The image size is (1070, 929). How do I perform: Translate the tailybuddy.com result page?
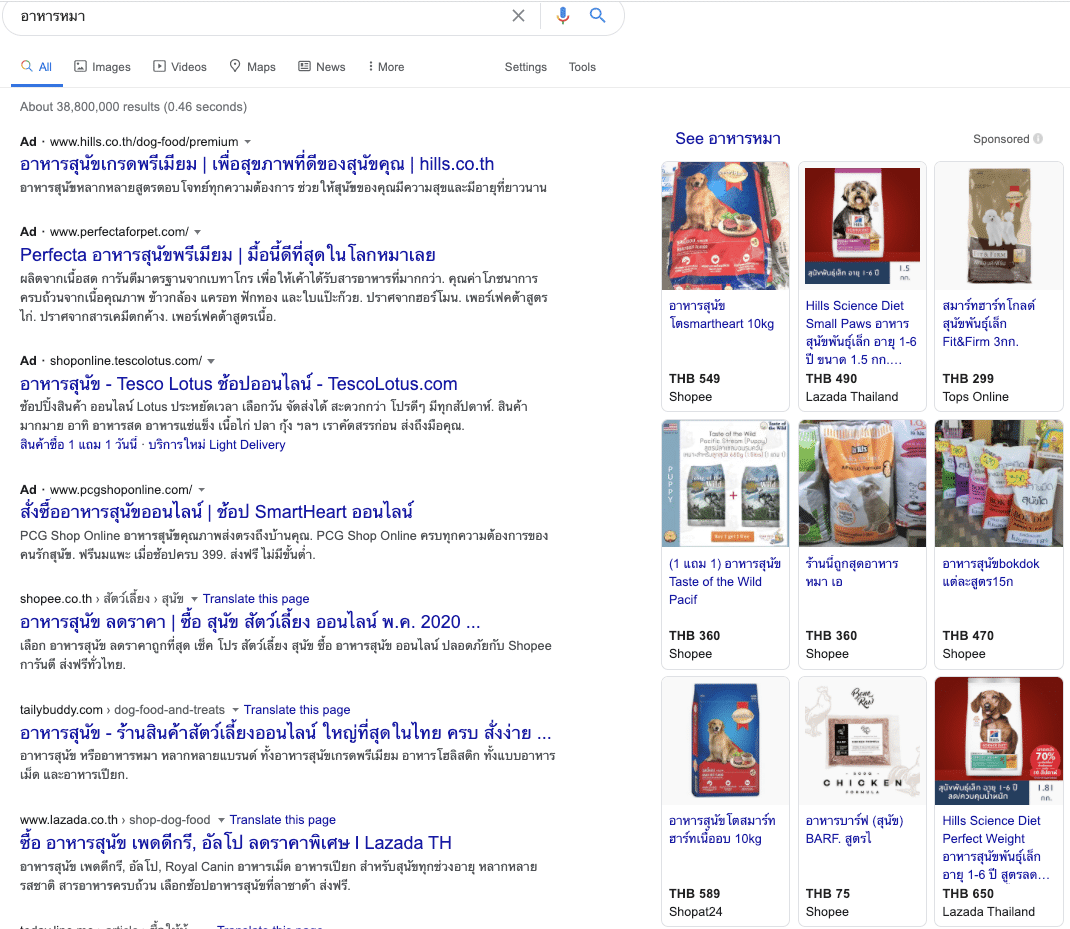[297, 710]
